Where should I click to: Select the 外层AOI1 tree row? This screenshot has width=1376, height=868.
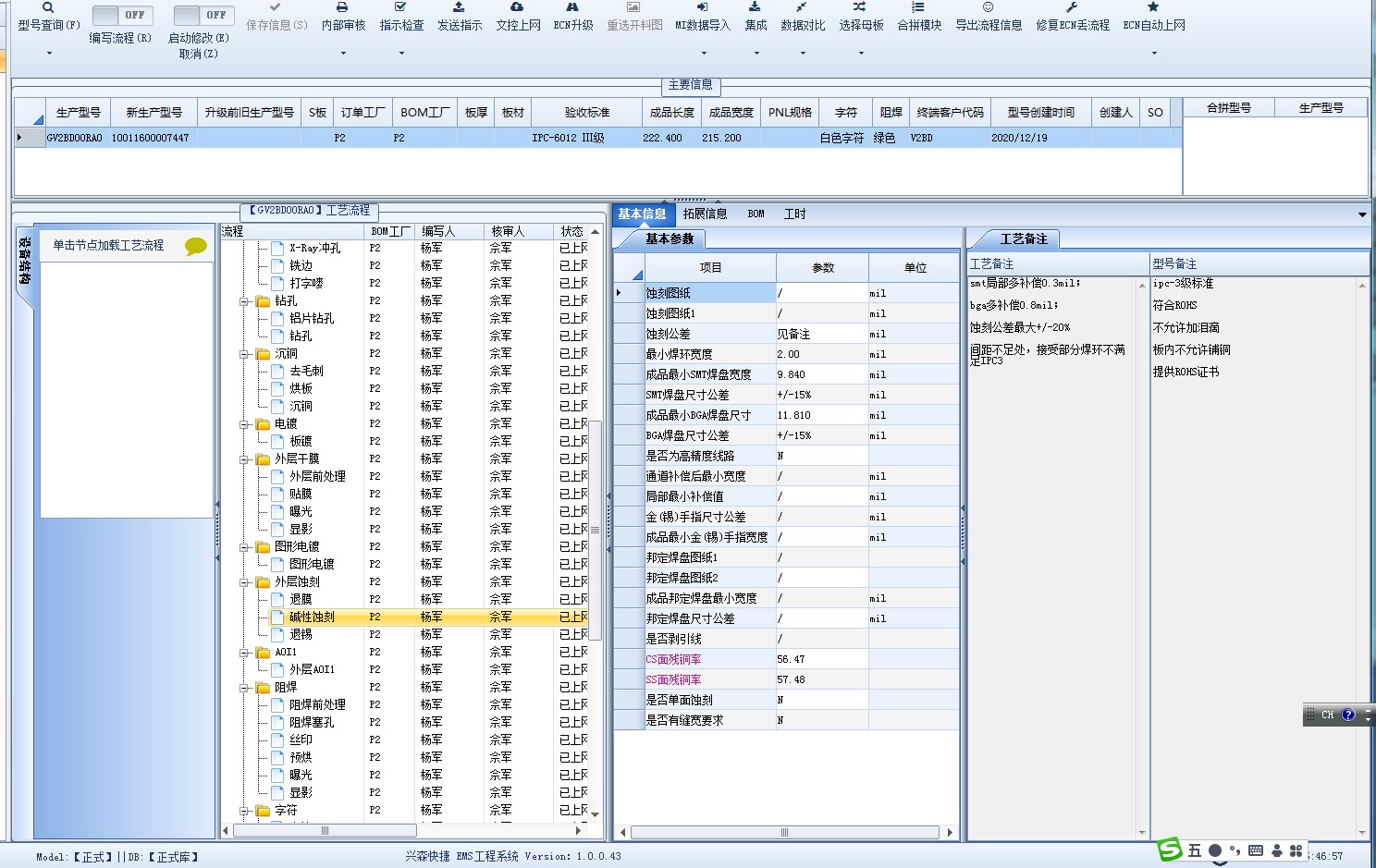pyautogui.click(x=312, y=670)
